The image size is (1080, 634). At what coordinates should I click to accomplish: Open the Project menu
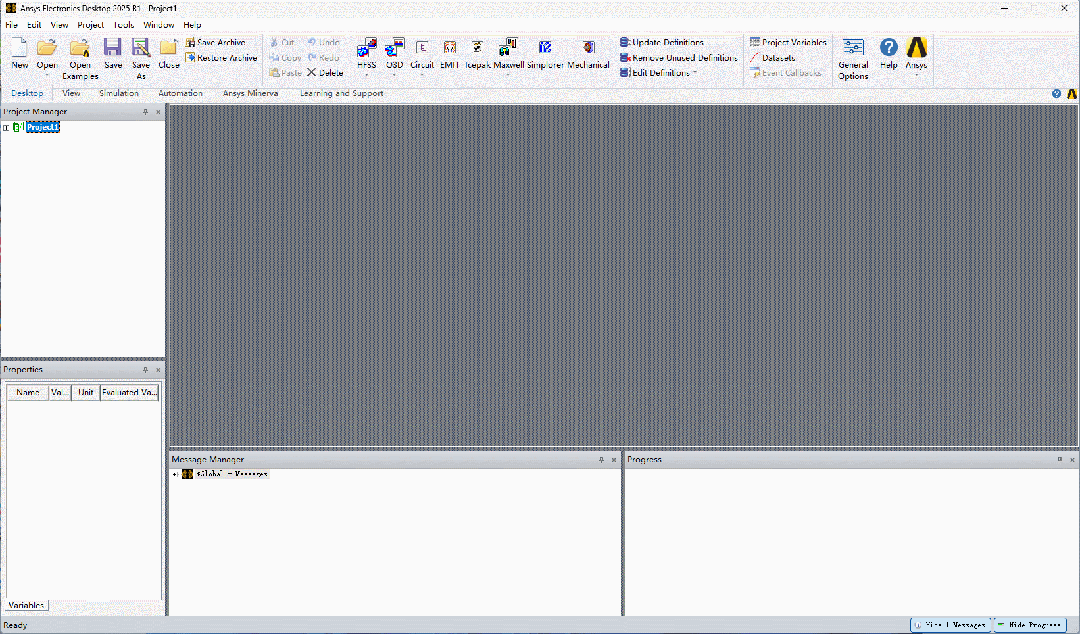[90, 25]
